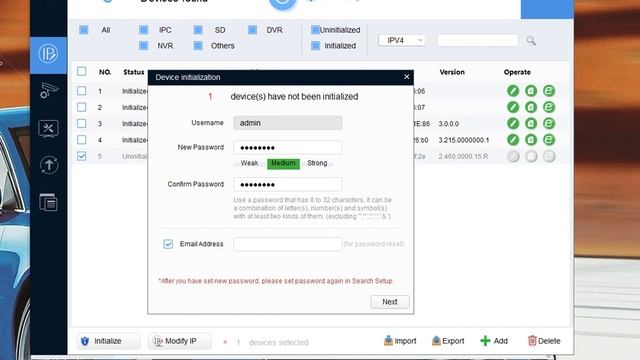Open web page for device row 1
Viewport: 640px width, 360px height.
tap(549, 91)
